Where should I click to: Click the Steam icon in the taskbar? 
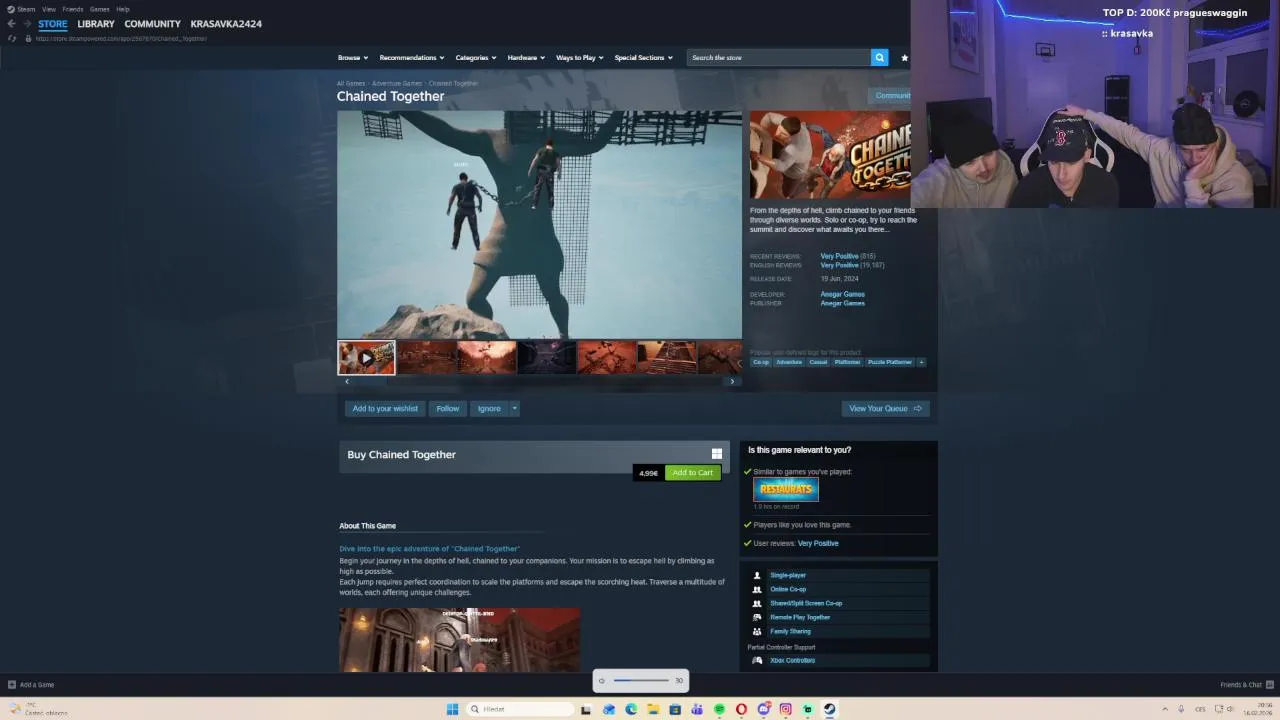click(830, 709)
